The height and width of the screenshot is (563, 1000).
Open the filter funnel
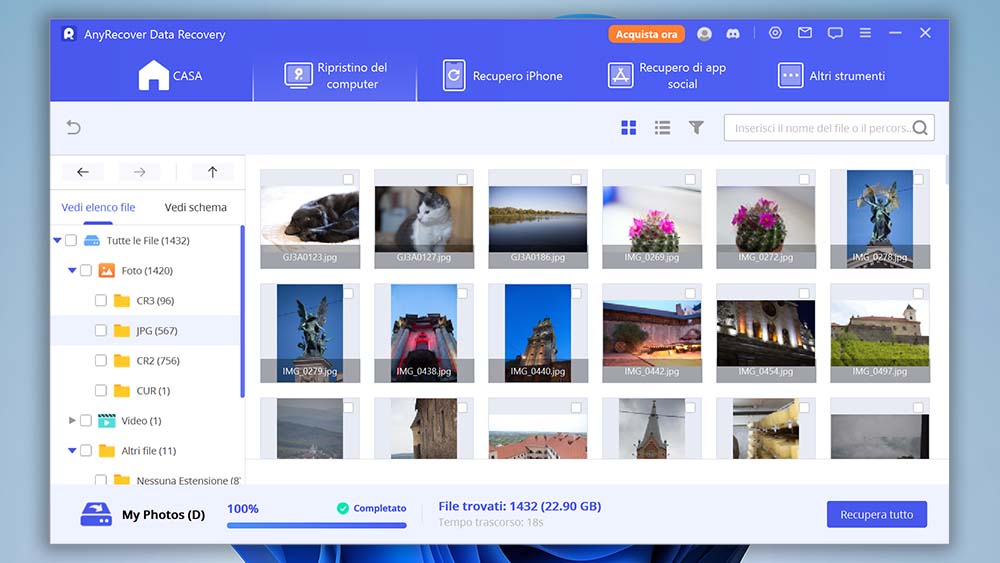(x=696, y=128)
